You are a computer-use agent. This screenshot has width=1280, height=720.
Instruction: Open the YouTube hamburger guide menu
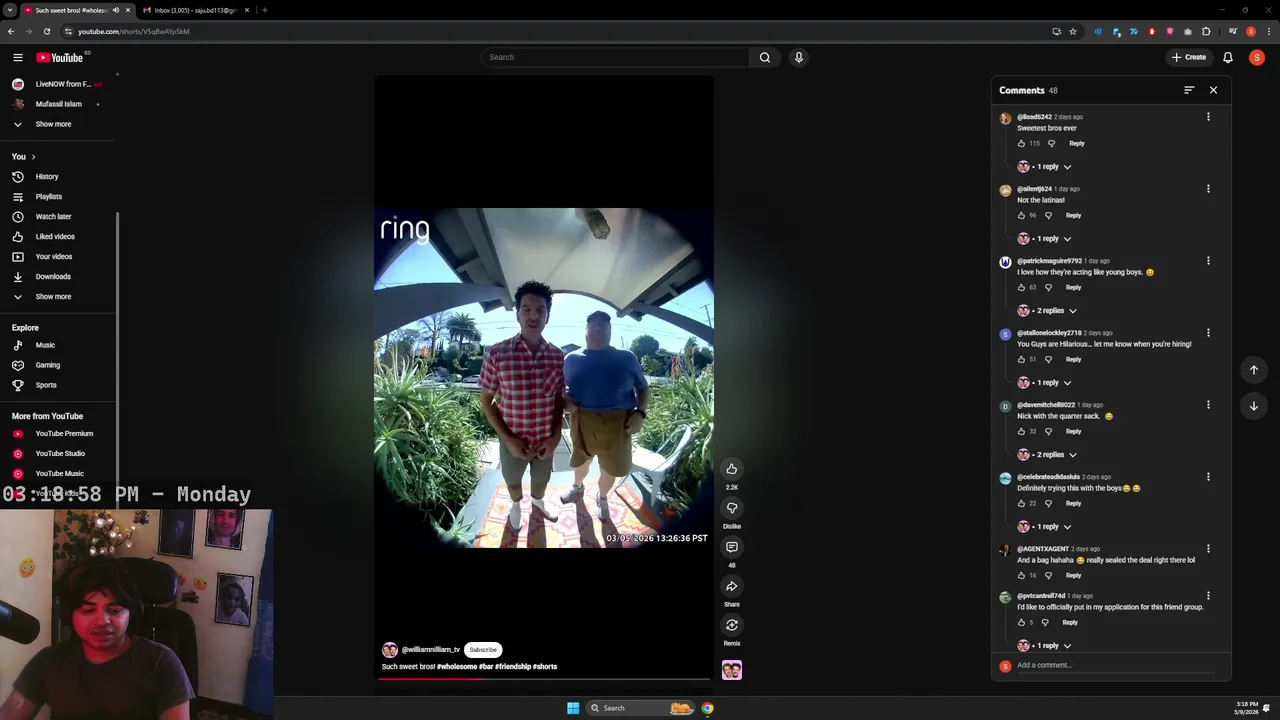pos(17,57)
